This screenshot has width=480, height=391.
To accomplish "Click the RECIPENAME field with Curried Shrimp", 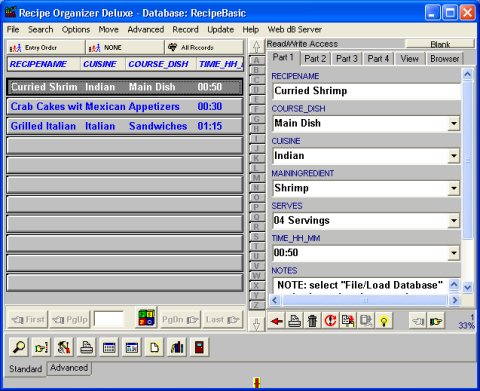I will pos(366,91).
